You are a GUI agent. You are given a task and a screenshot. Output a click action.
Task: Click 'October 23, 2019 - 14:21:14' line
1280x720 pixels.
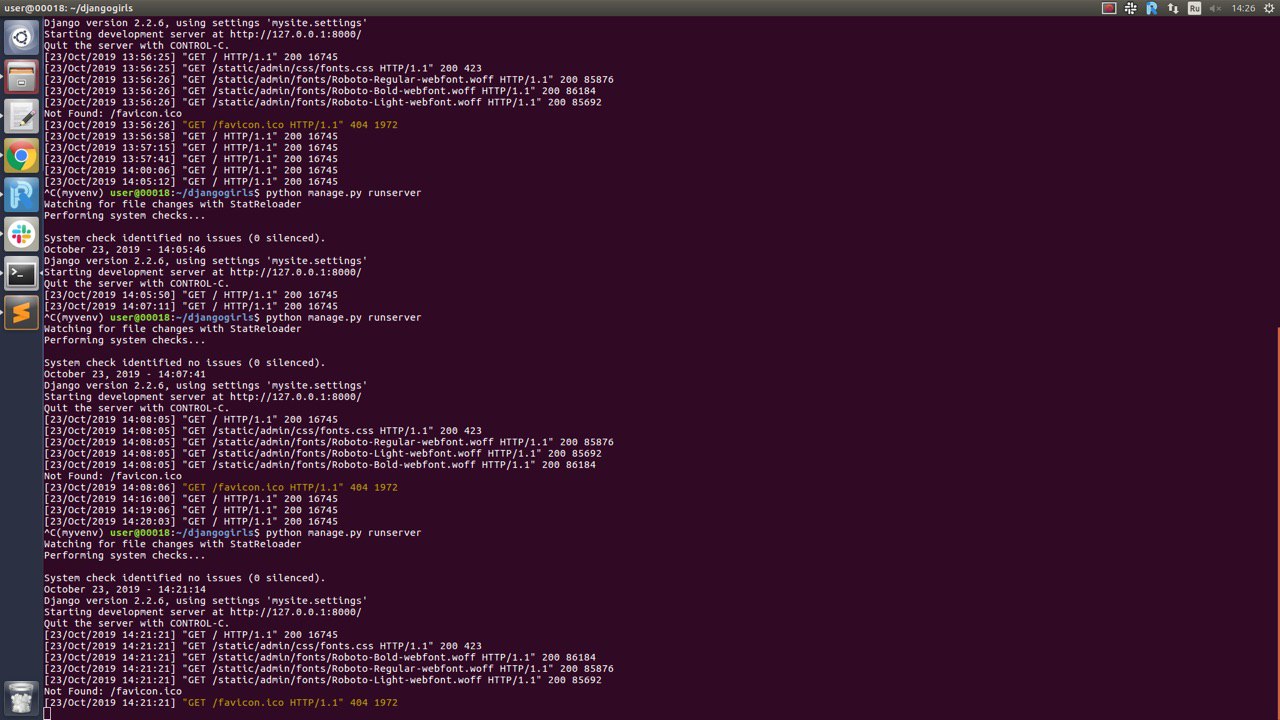click(125, 590)
